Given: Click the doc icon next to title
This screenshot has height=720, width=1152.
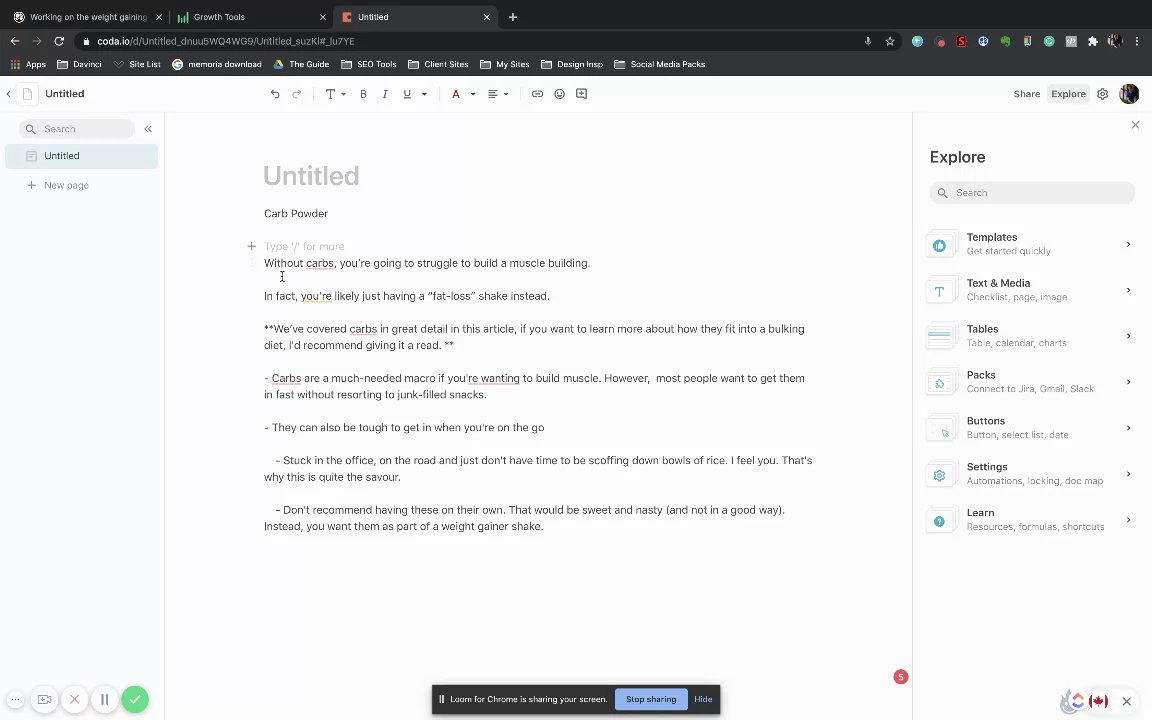Looking at the screenshot, I should click(x=27, y=94).
